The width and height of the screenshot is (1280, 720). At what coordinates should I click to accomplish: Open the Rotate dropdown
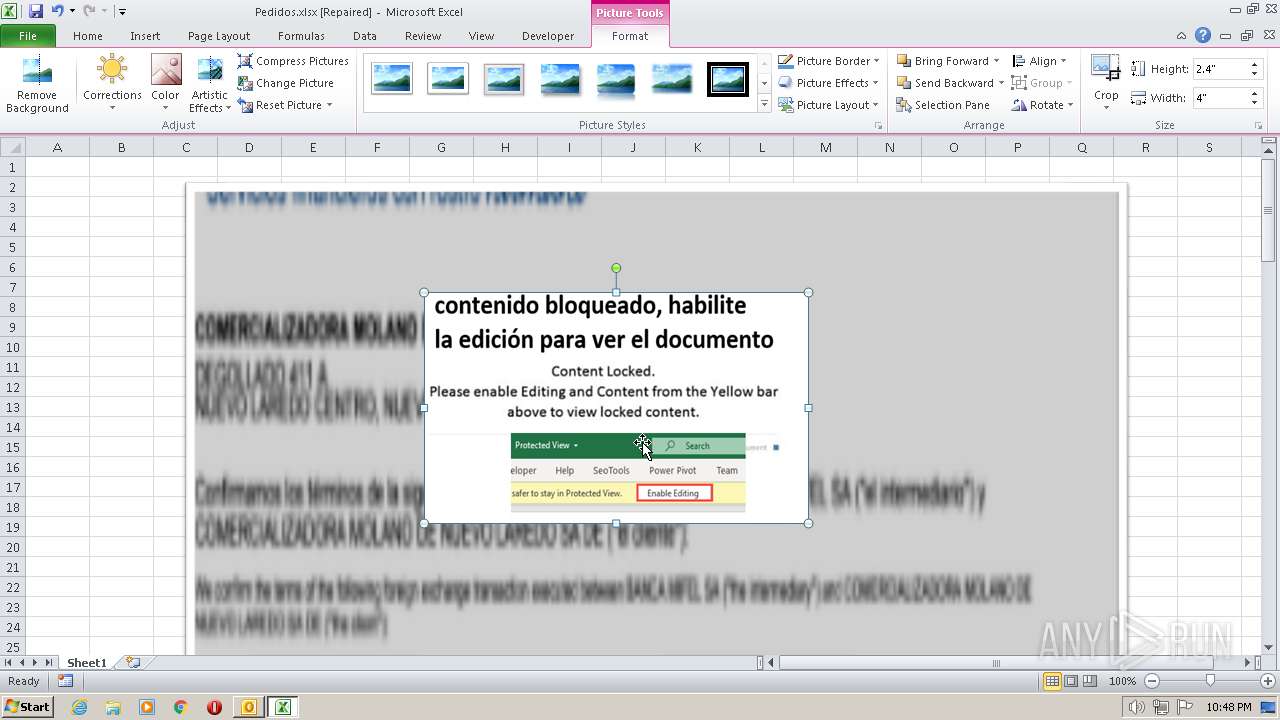(1042, 105)
